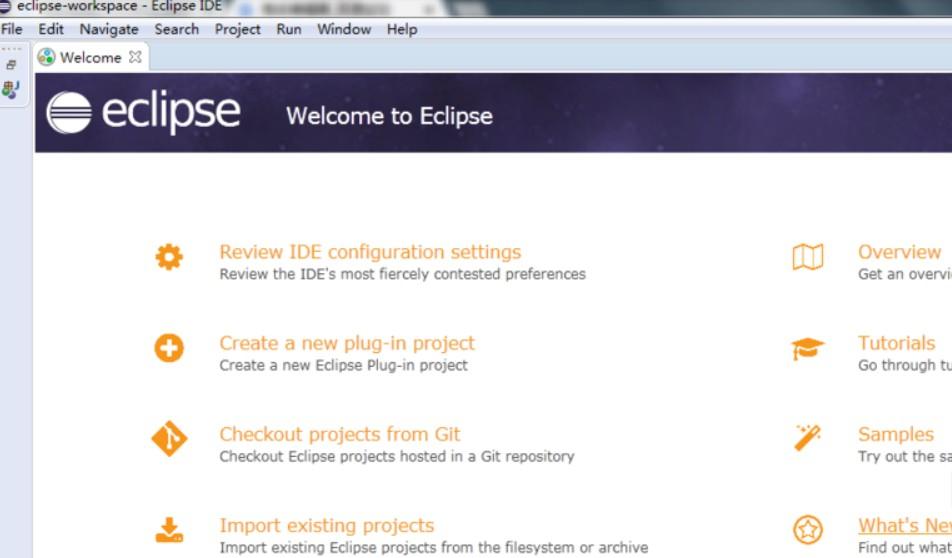Click the gear icon for IDE configuration
Screen dimensions: 952x558
tap(169, 257)
